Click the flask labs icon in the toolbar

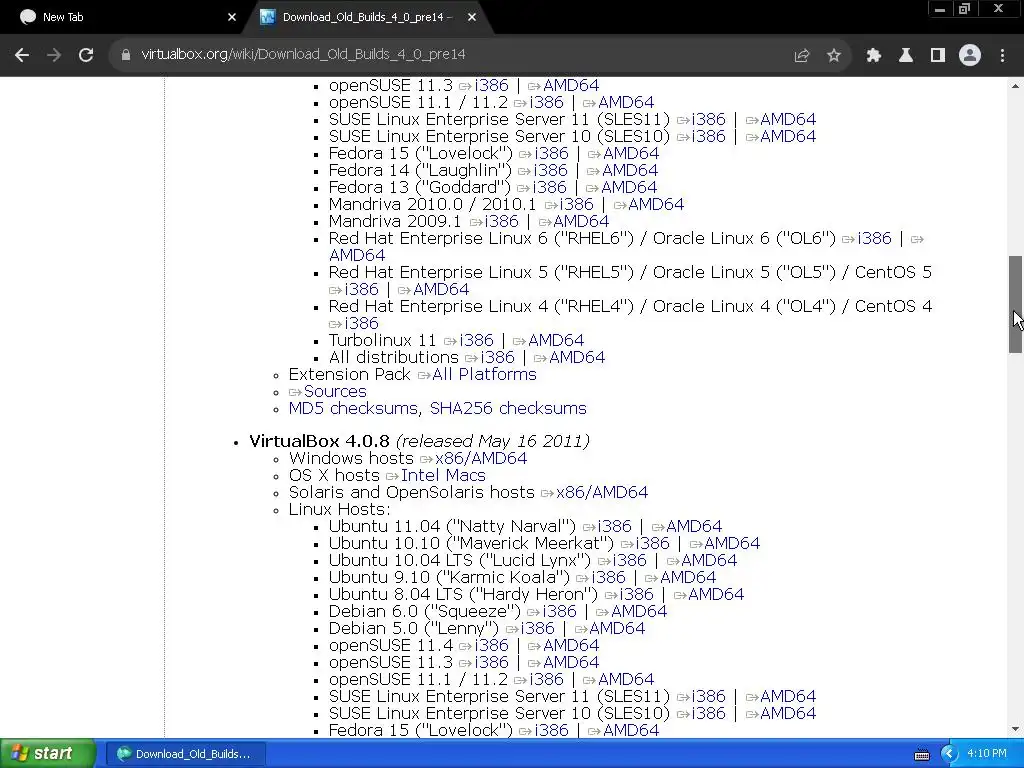click(x=906, y=56)
